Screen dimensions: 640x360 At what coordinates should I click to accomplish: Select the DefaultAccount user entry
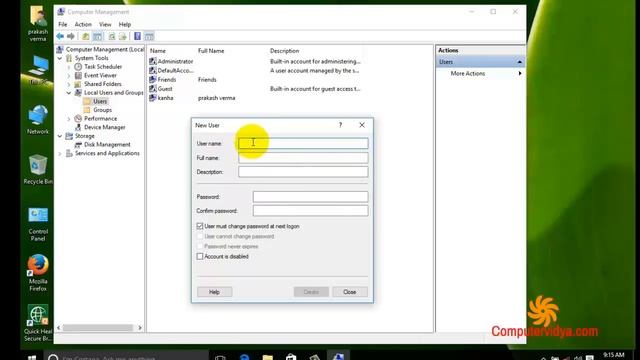coord(176,71)
